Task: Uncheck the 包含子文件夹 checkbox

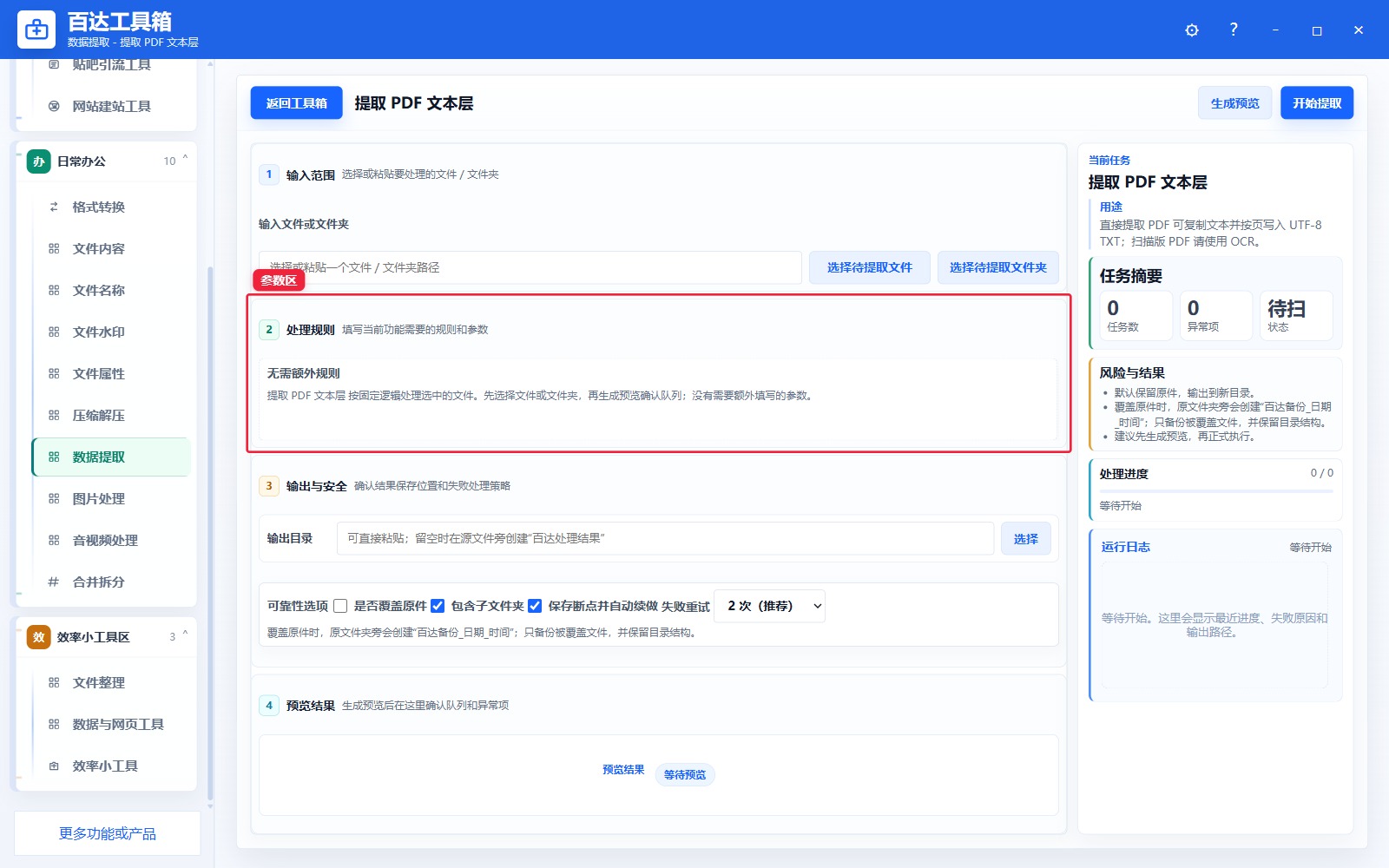Action: point(438,606)
